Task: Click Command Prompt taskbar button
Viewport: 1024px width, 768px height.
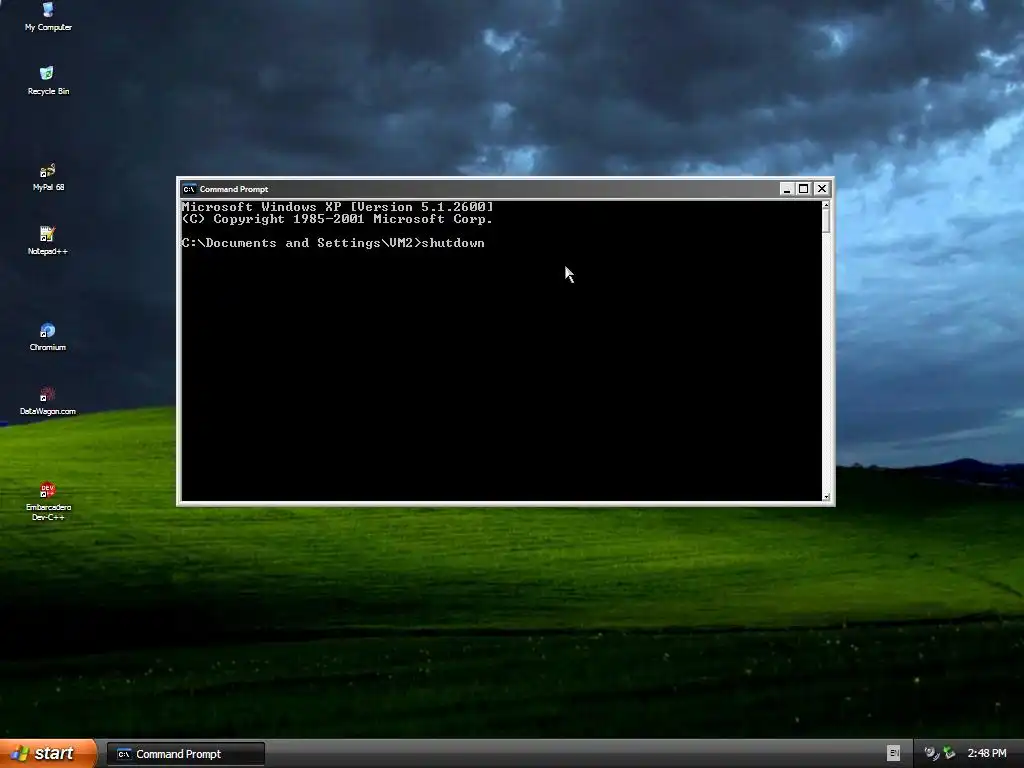Action: (x=186, y=754)
